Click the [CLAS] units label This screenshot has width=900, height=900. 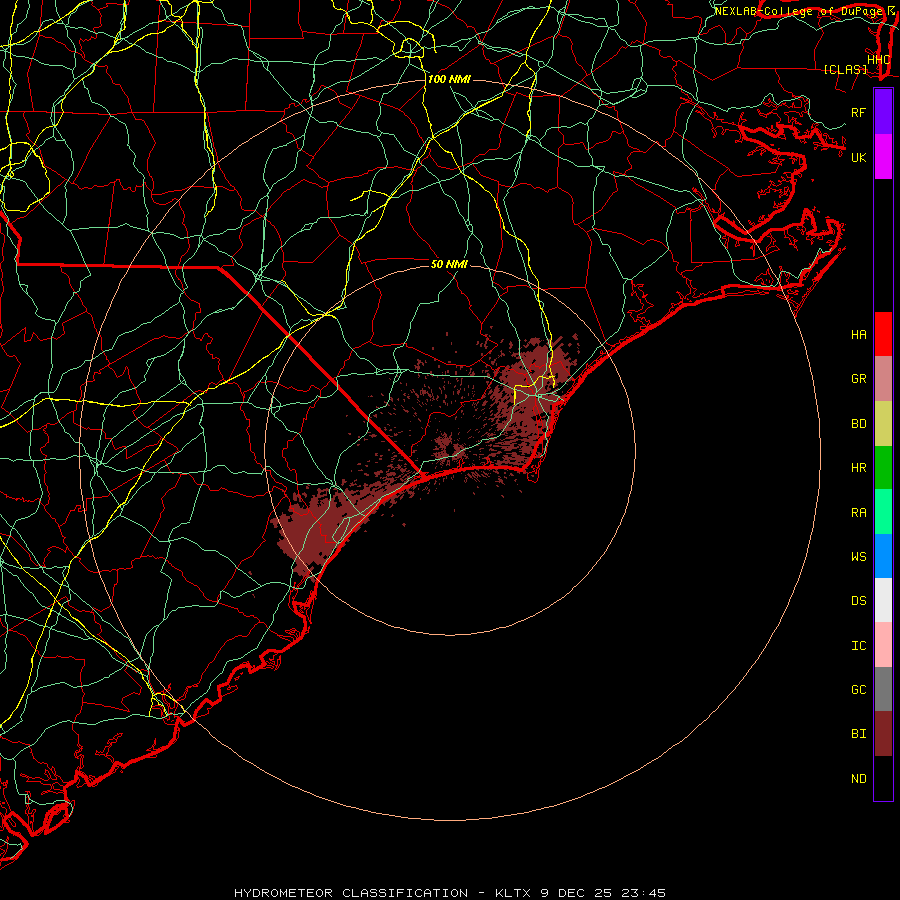[845, 69]
